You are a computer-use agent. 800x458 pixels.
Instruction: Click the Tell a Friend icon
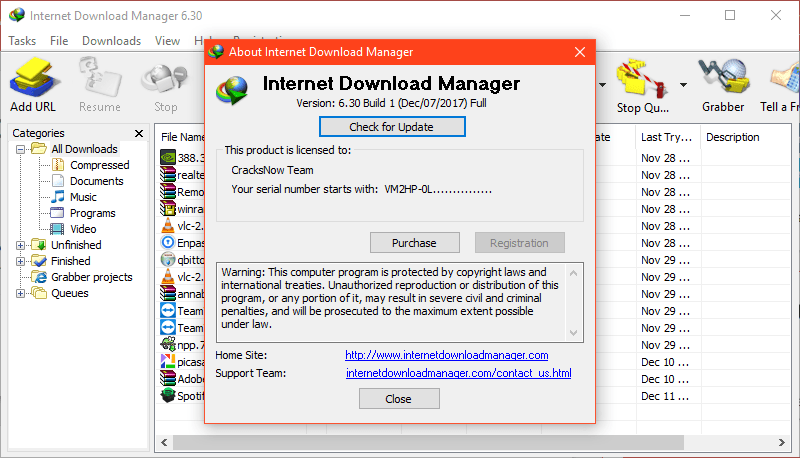click(x=786, y=79)
